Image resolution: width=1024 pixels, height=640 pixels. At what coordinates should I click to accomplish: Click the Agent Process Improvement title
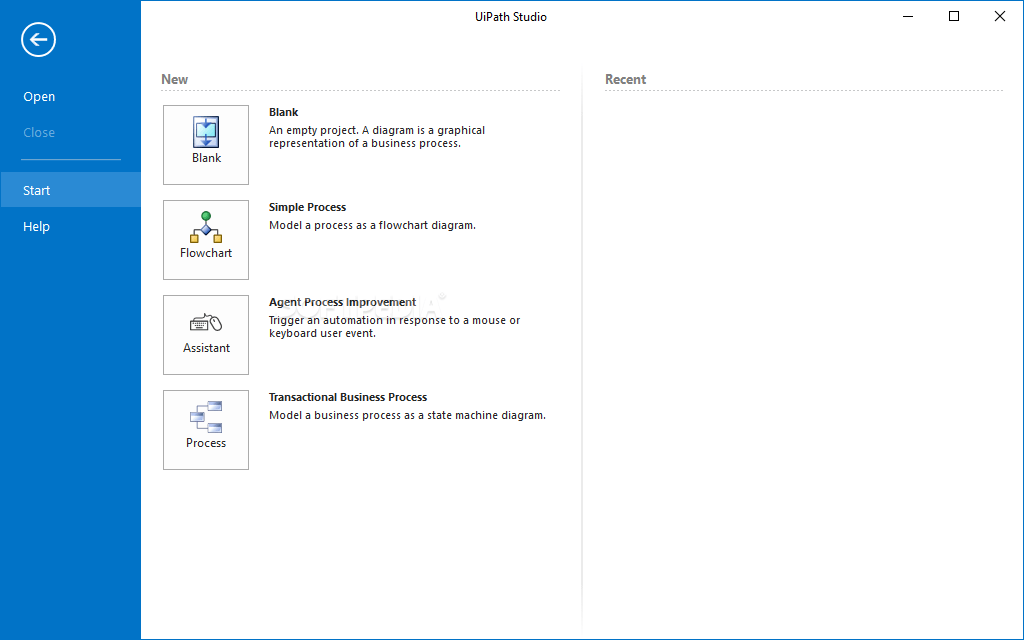342,302
